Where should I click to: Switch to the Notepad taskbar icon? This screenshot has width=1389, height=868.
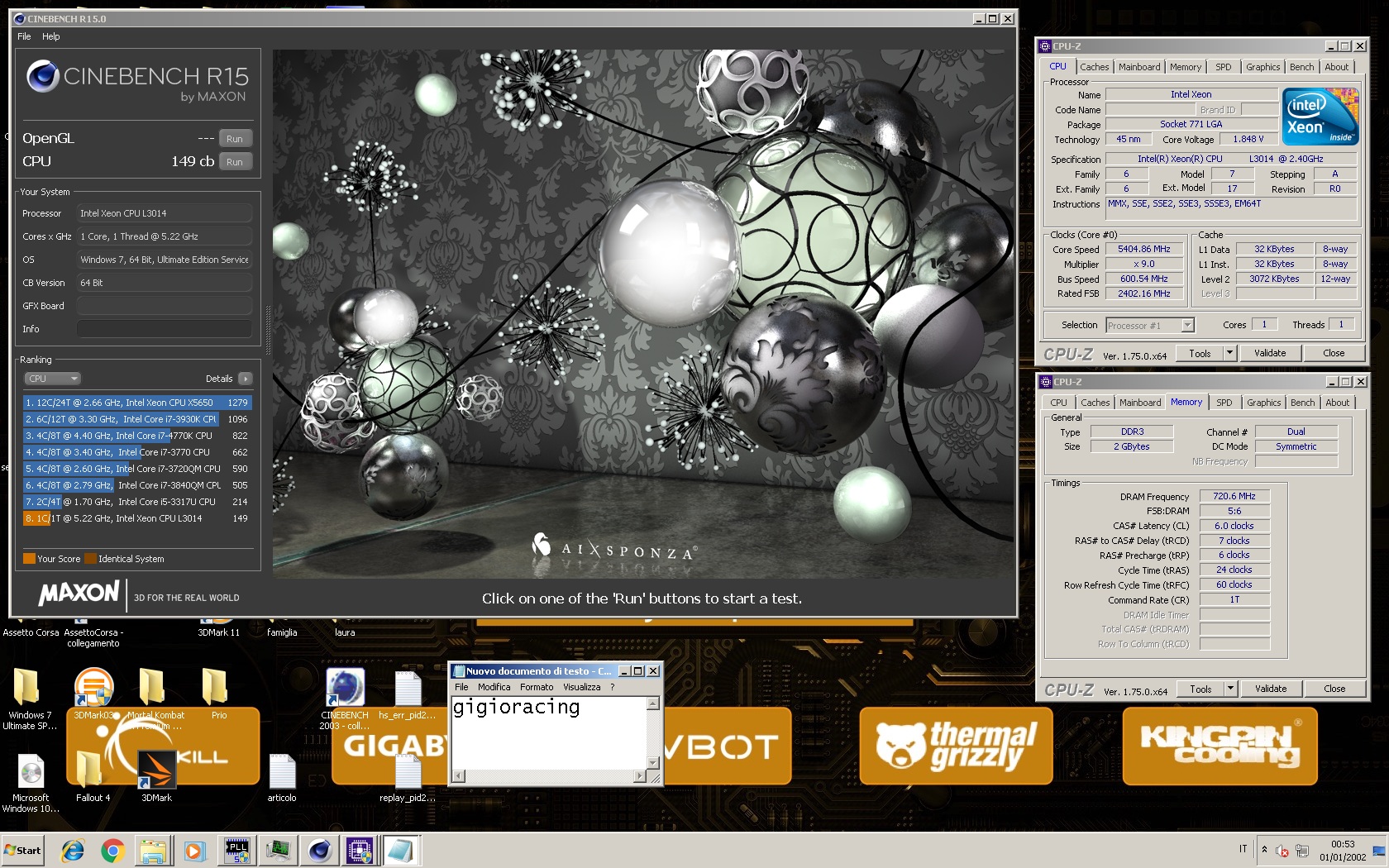tap(401, 851)
